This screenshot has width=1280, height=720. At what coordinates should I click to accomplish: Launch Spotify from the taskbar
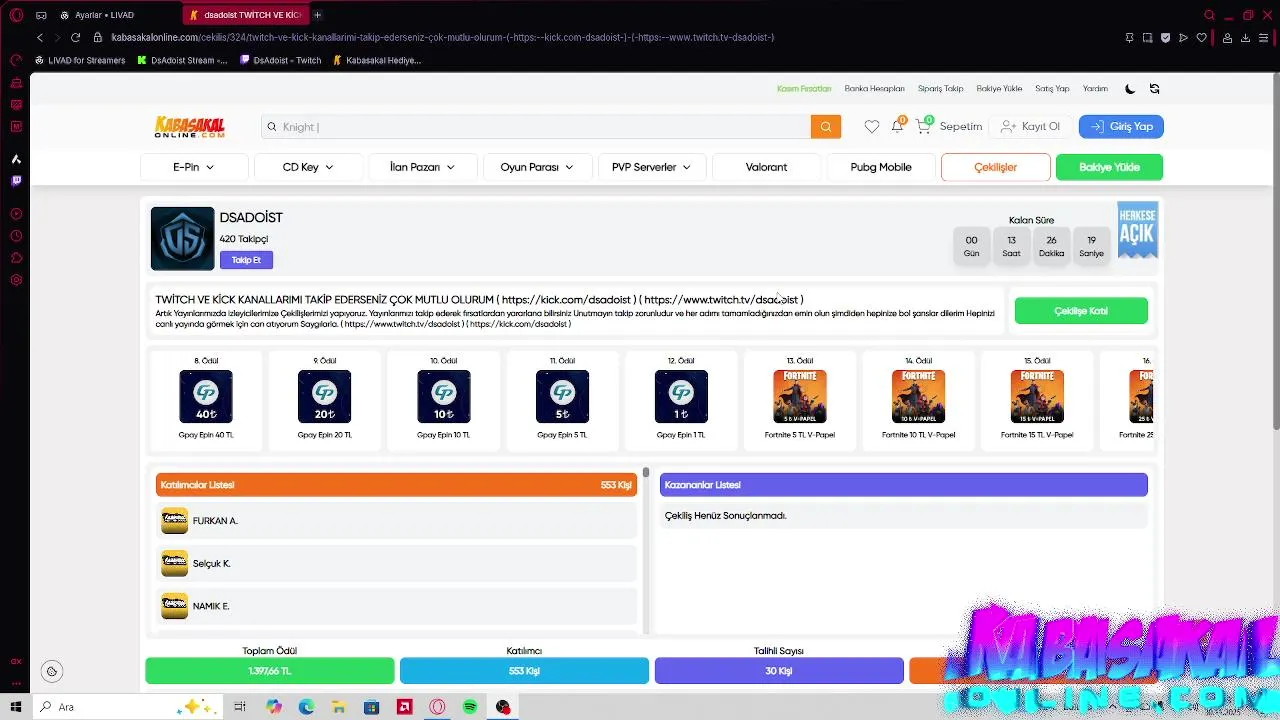(x=470, y=707)
